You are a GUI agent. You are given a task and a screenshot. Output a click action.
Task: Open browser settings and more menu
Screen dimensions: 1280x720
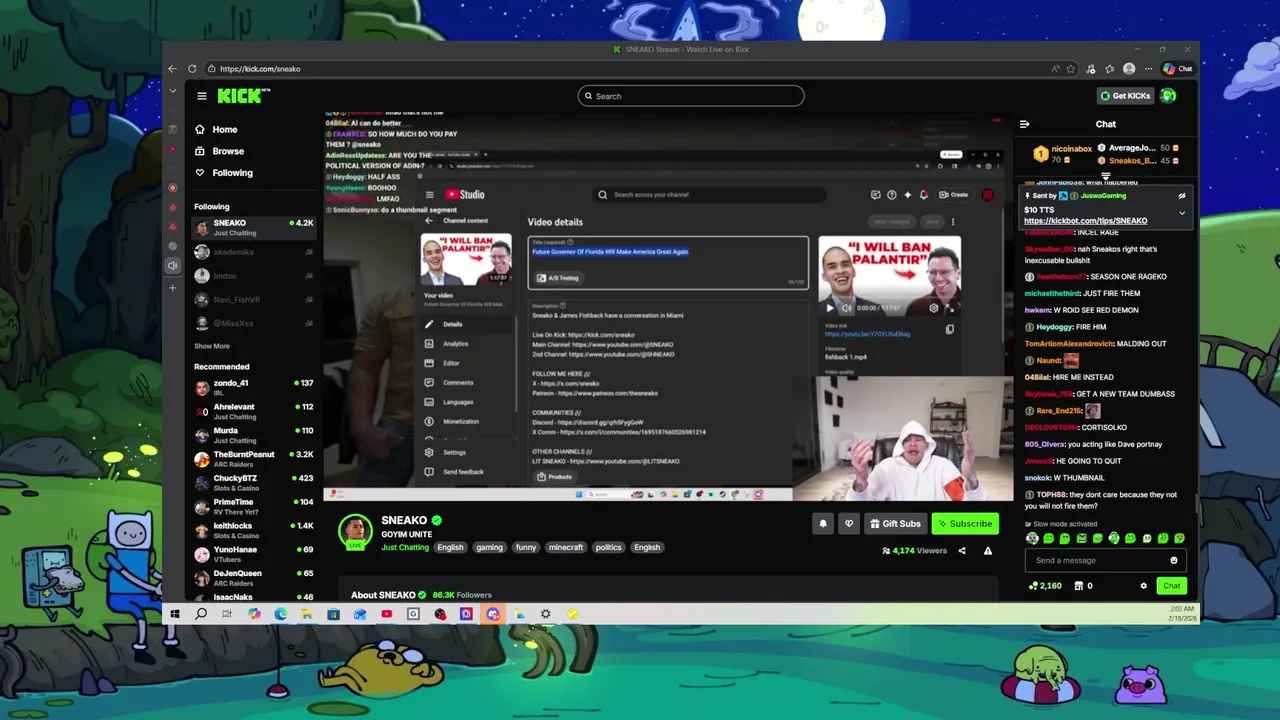(x=1148, y=69)
